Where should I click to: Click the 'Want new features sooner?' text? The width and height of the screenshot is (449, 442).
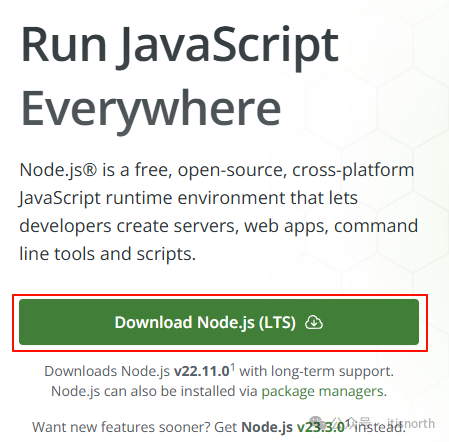[121, 427]
